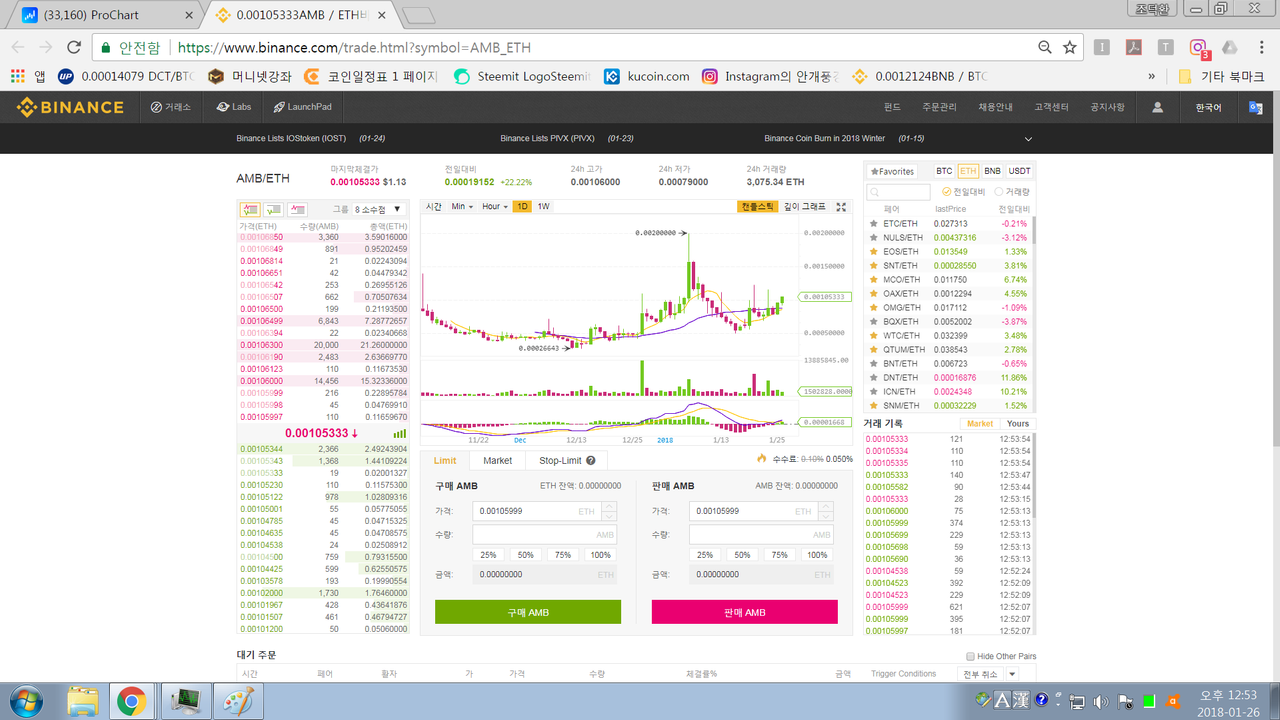Toggle favorite star for NULS/ETH
This screenshot has width=1280, height=720.
click(x=873, y=238)
